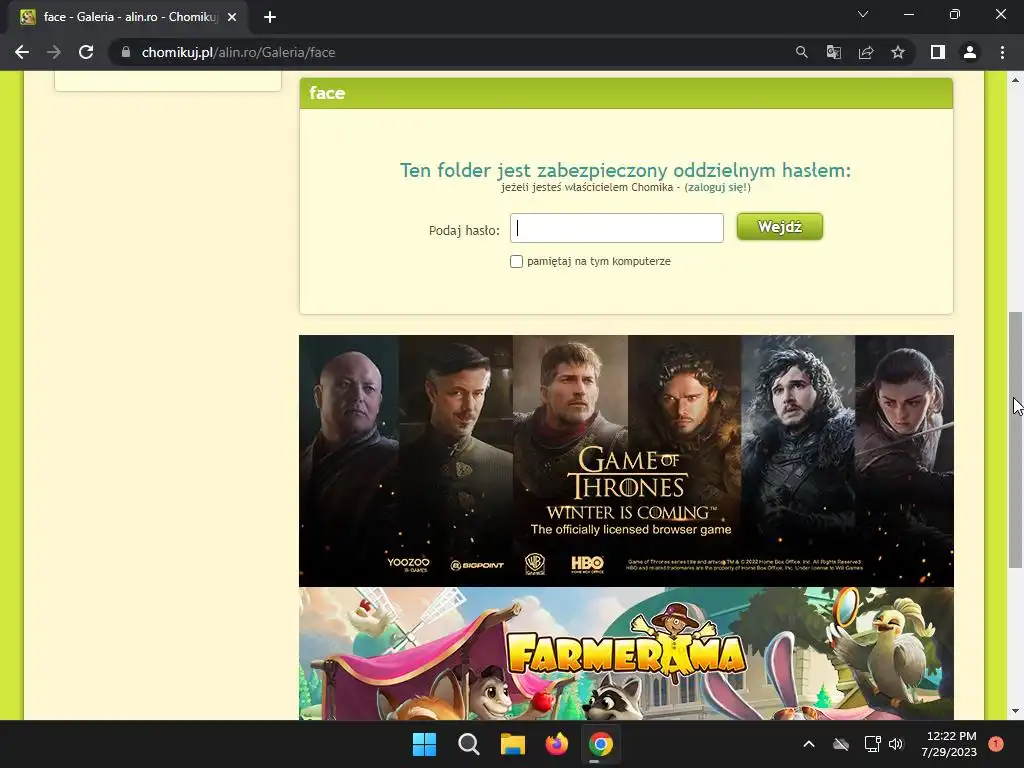Open the Farmerama banner ad
The height and width of the screenshot is (768, 1024).
[626, 653]
